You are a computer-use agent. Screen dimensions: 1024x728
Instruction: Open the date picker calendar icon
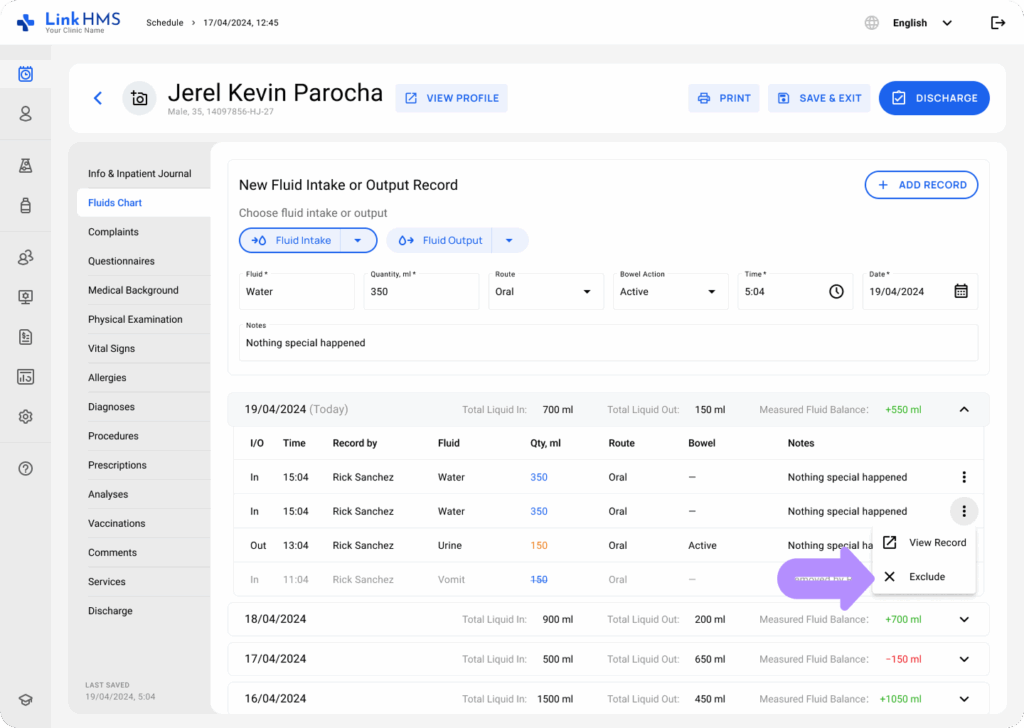pyautogui.click(x=960, y=291)
